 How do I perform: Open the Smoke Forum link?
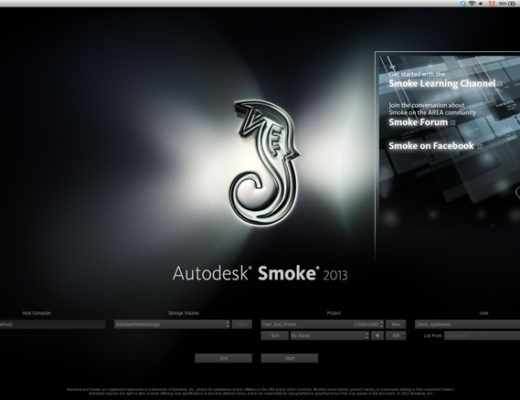click(418, 122)
